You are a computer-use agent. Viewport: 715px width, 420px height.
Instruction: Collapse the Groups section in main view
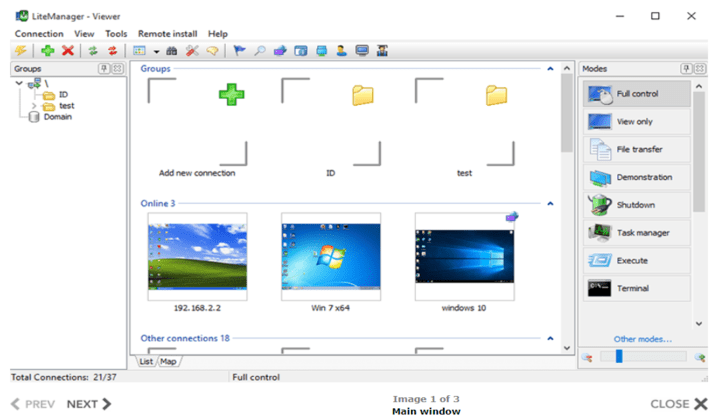pos(550,69)
